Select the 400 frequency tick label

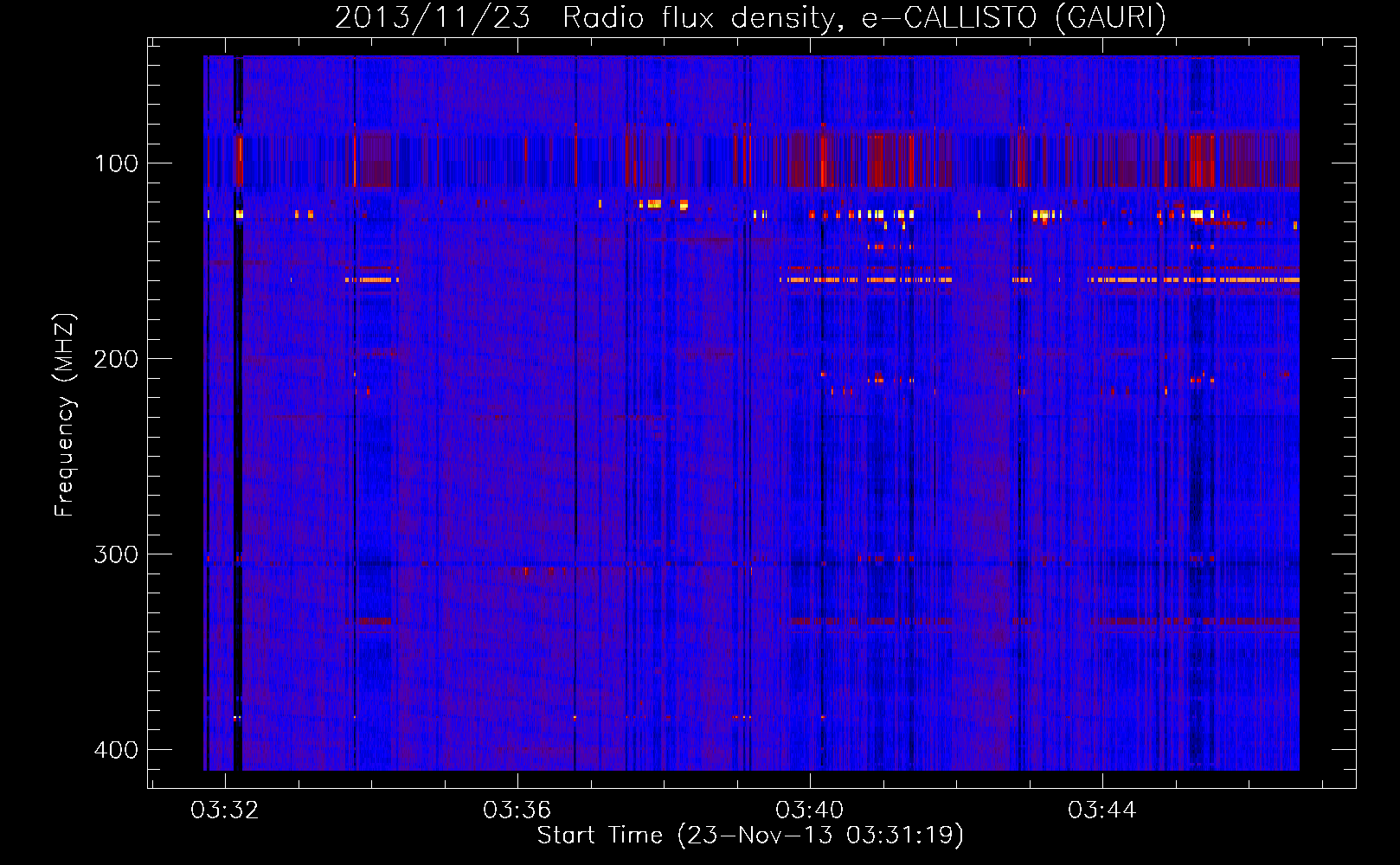click(116, 750)
